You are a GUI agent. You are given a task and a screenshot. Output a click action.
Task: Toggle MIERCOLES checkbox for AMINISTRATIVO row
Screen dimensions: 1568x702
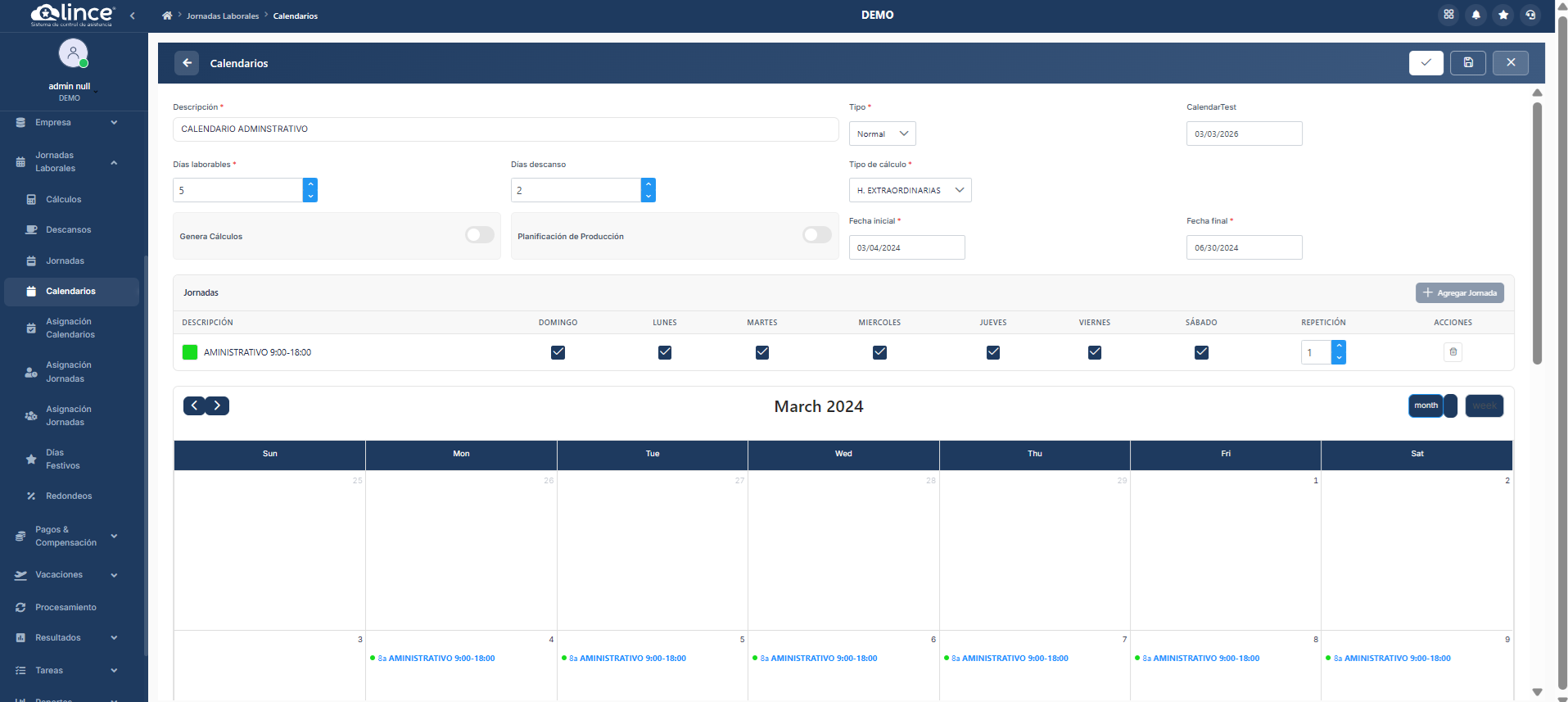(x=879, y=352)
